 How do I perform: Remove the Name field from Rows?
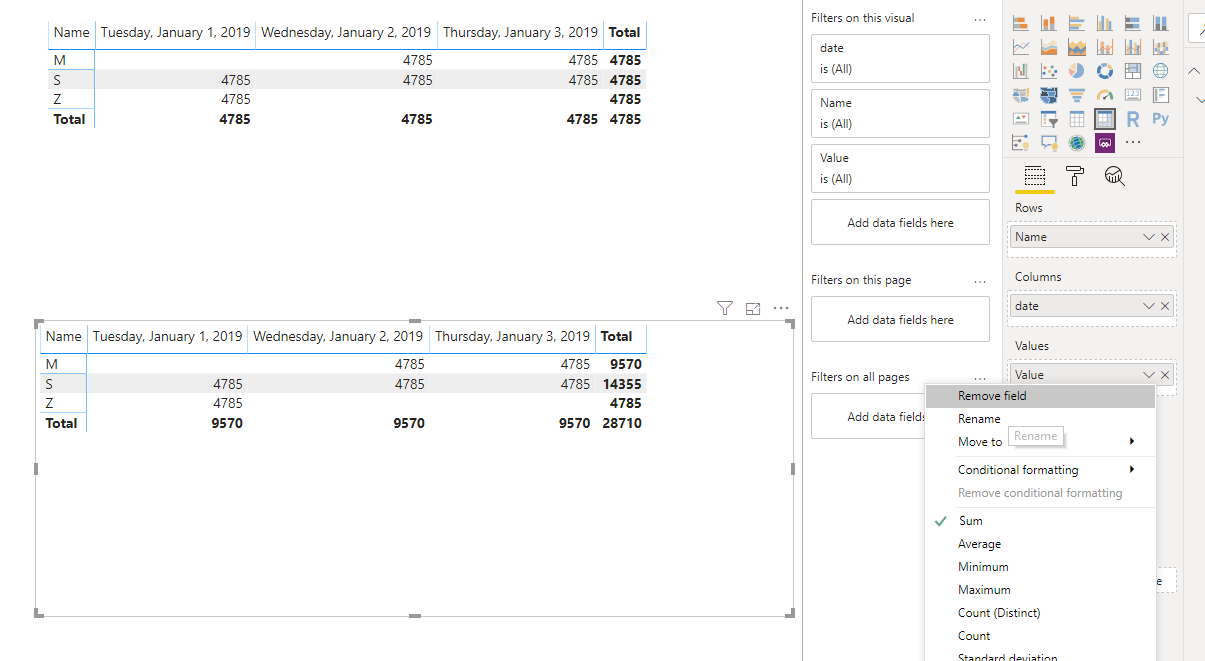point(1165,237)
